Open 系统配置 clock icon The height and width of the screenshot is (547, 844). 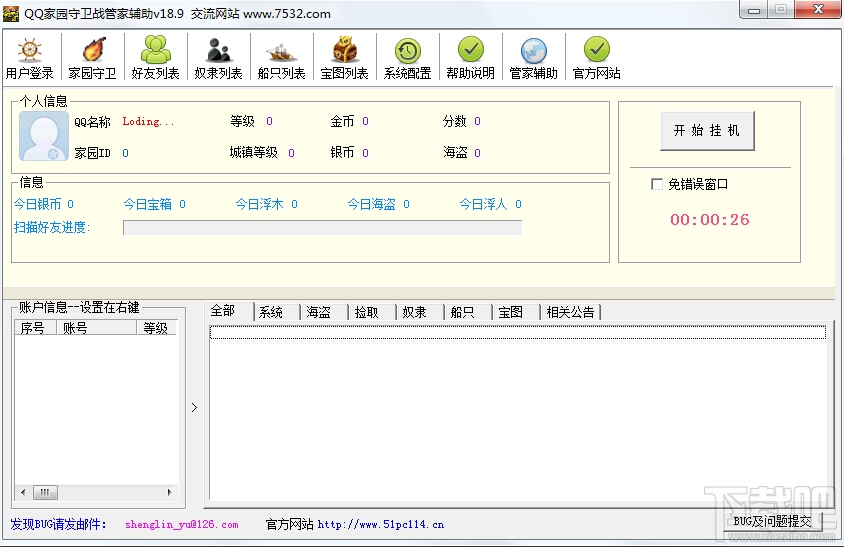[407, 51]
